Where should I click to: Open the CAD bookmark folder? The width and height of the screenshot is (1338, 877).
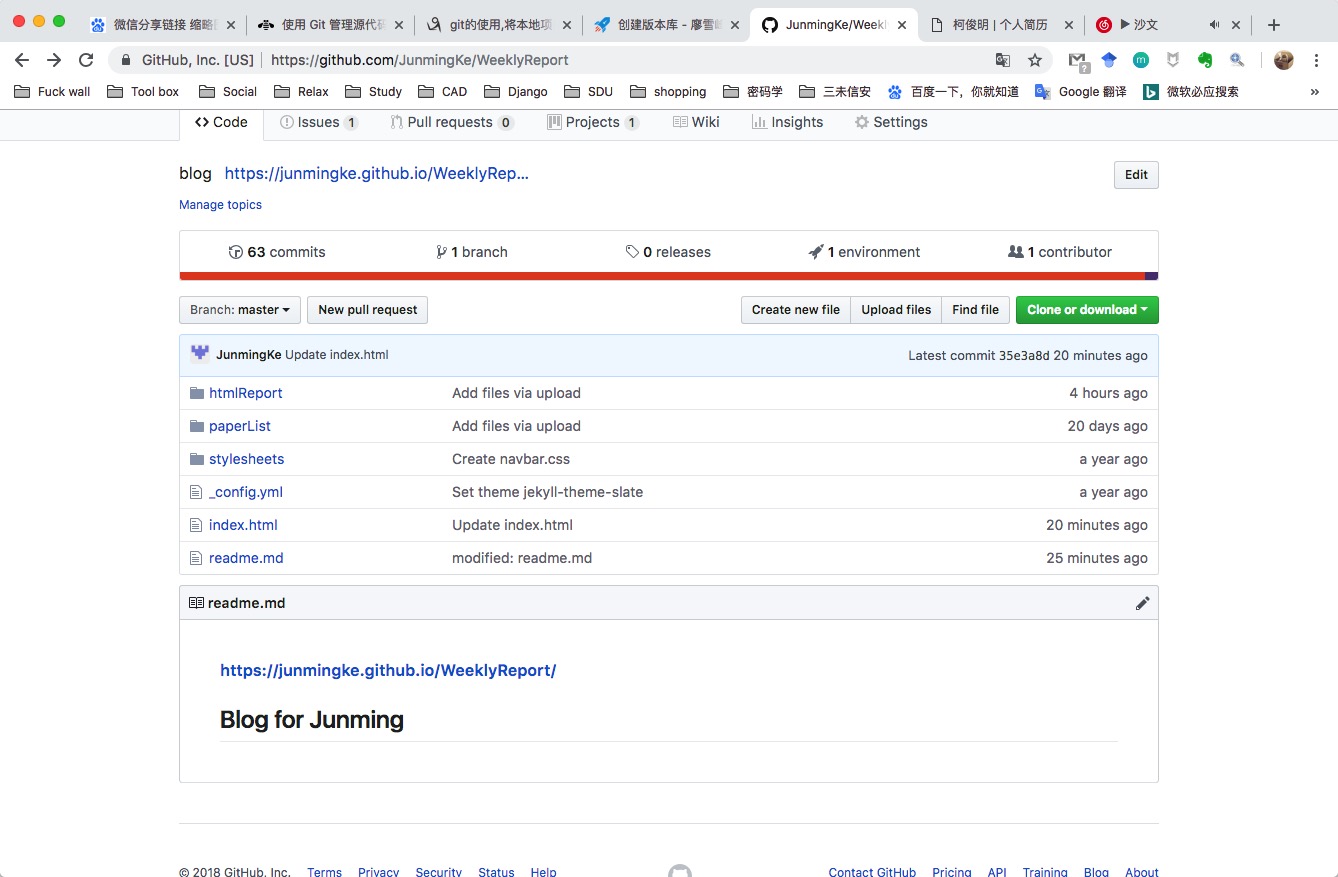click(x=443, y=91)
